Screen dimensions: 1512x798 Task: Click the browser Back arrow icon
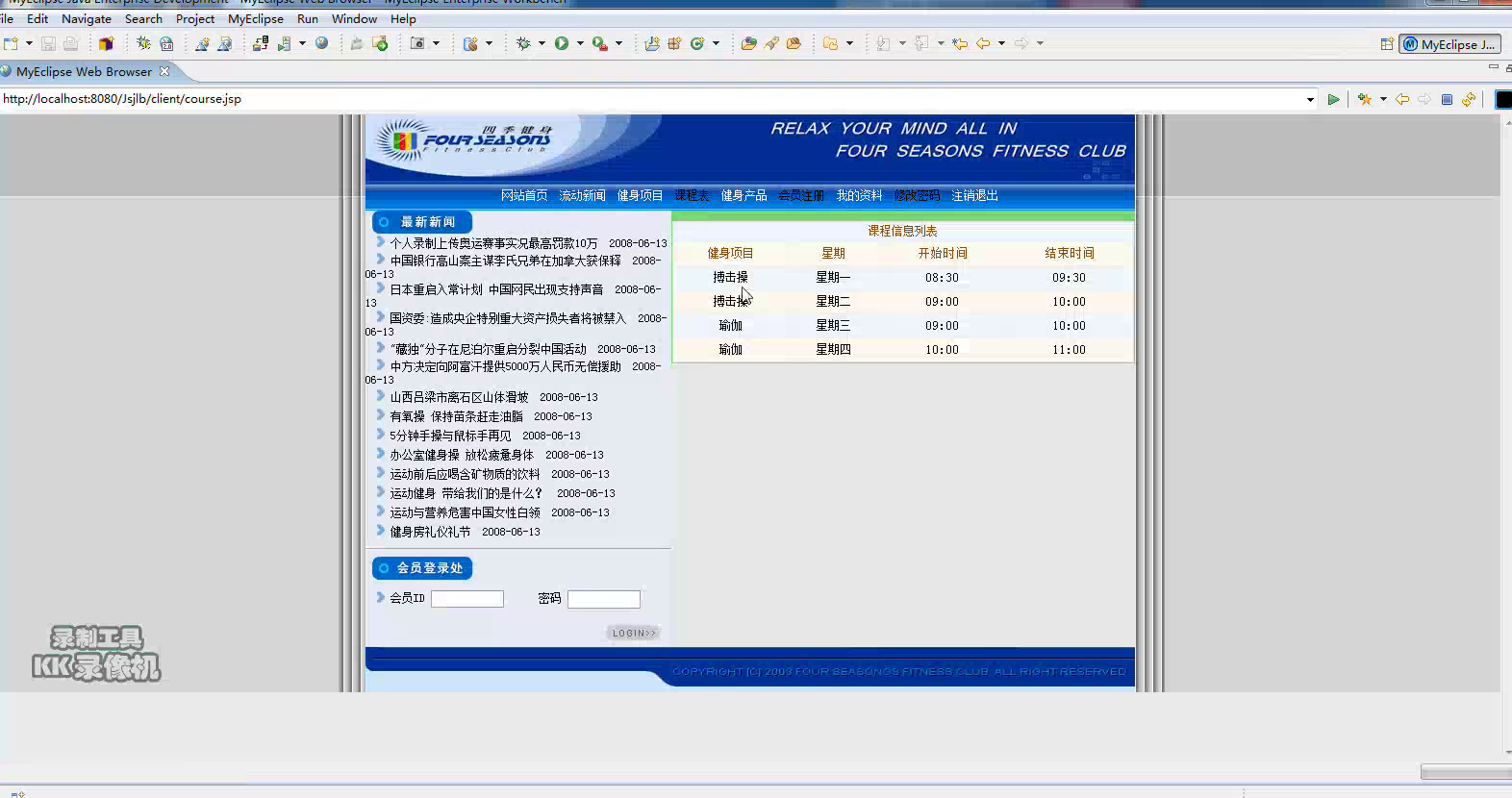1402,99
